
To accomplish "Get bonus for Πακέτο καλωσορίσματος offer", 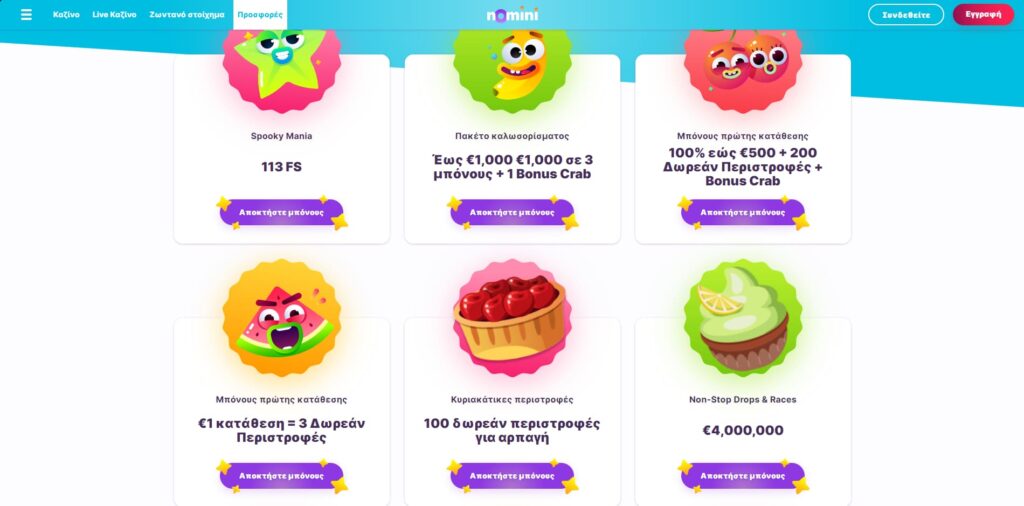I will point(513,212).
